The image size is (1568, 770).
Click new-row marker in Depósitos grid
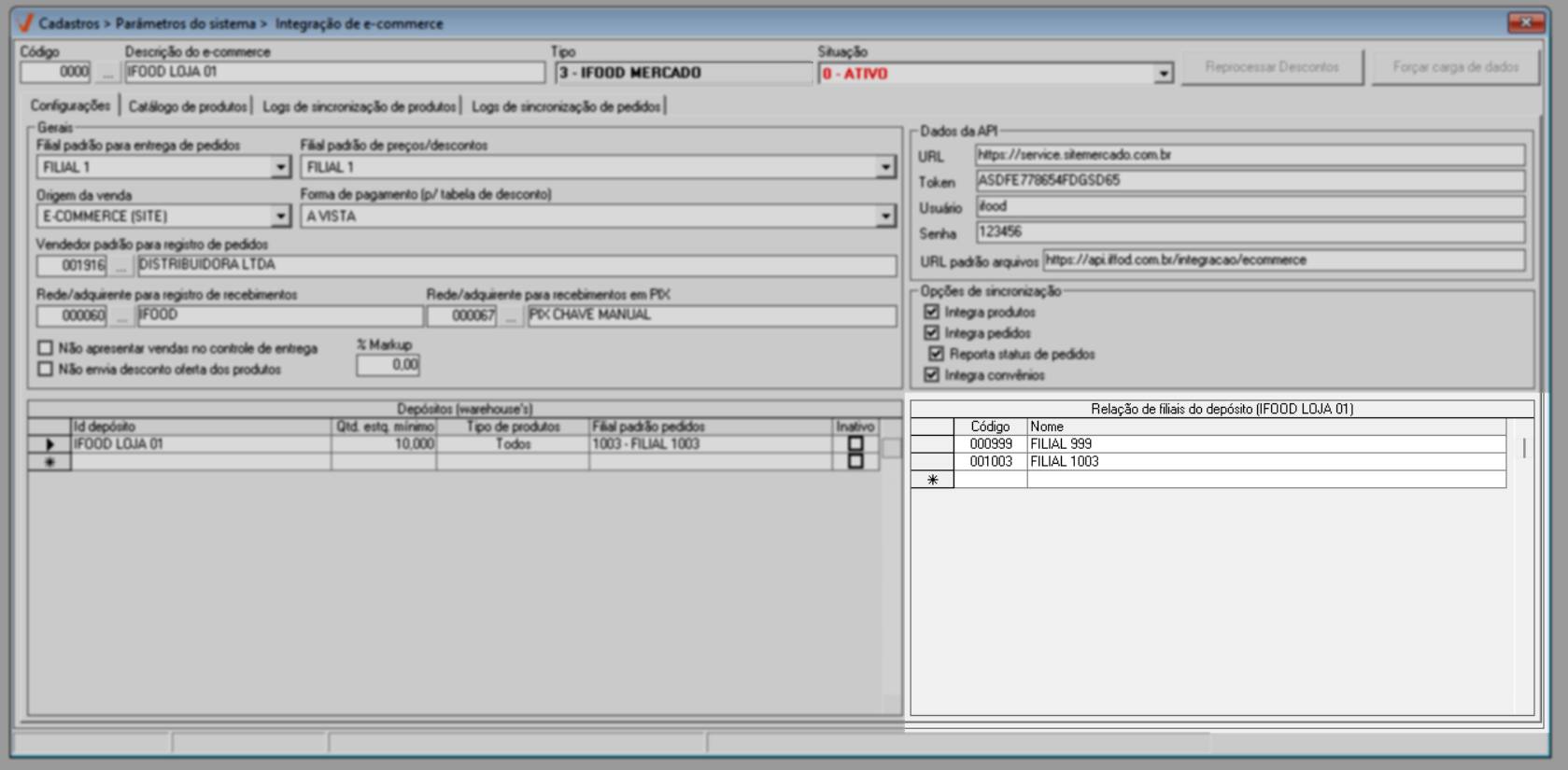pyautogui.click(x=49, y=462)
